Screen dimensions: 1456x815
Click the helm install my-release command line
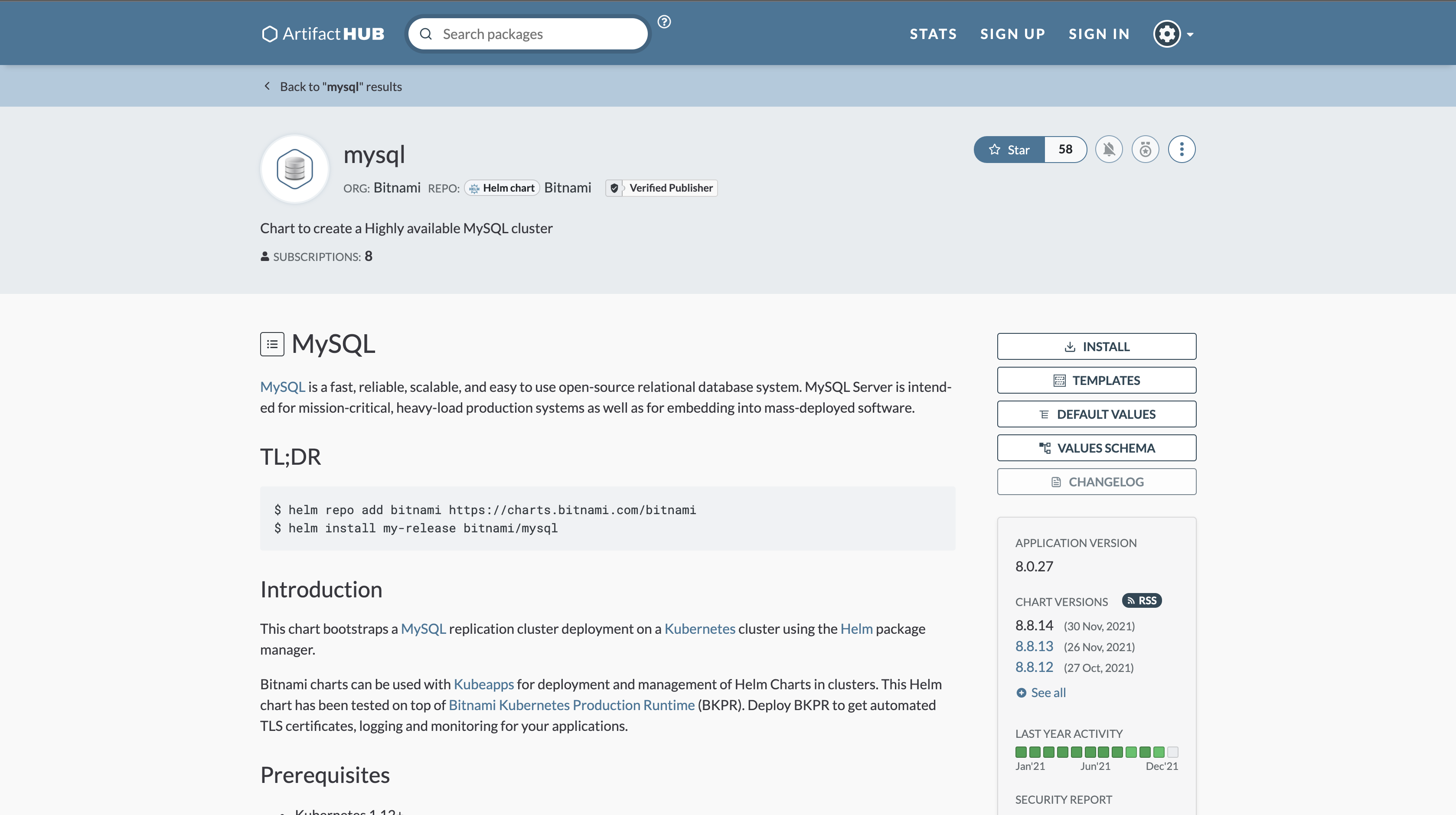click(x=416, y=528)
